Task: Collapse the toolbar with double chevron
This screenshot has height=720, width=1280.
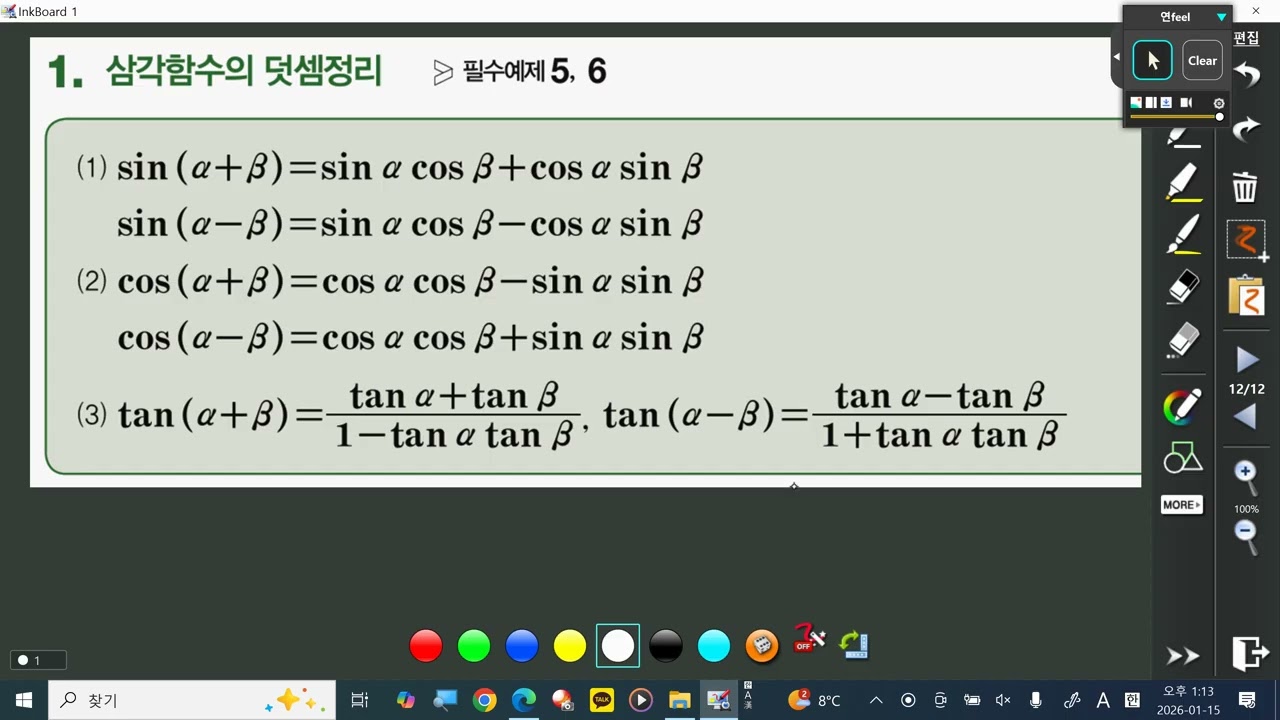Action: [1183, 656]
